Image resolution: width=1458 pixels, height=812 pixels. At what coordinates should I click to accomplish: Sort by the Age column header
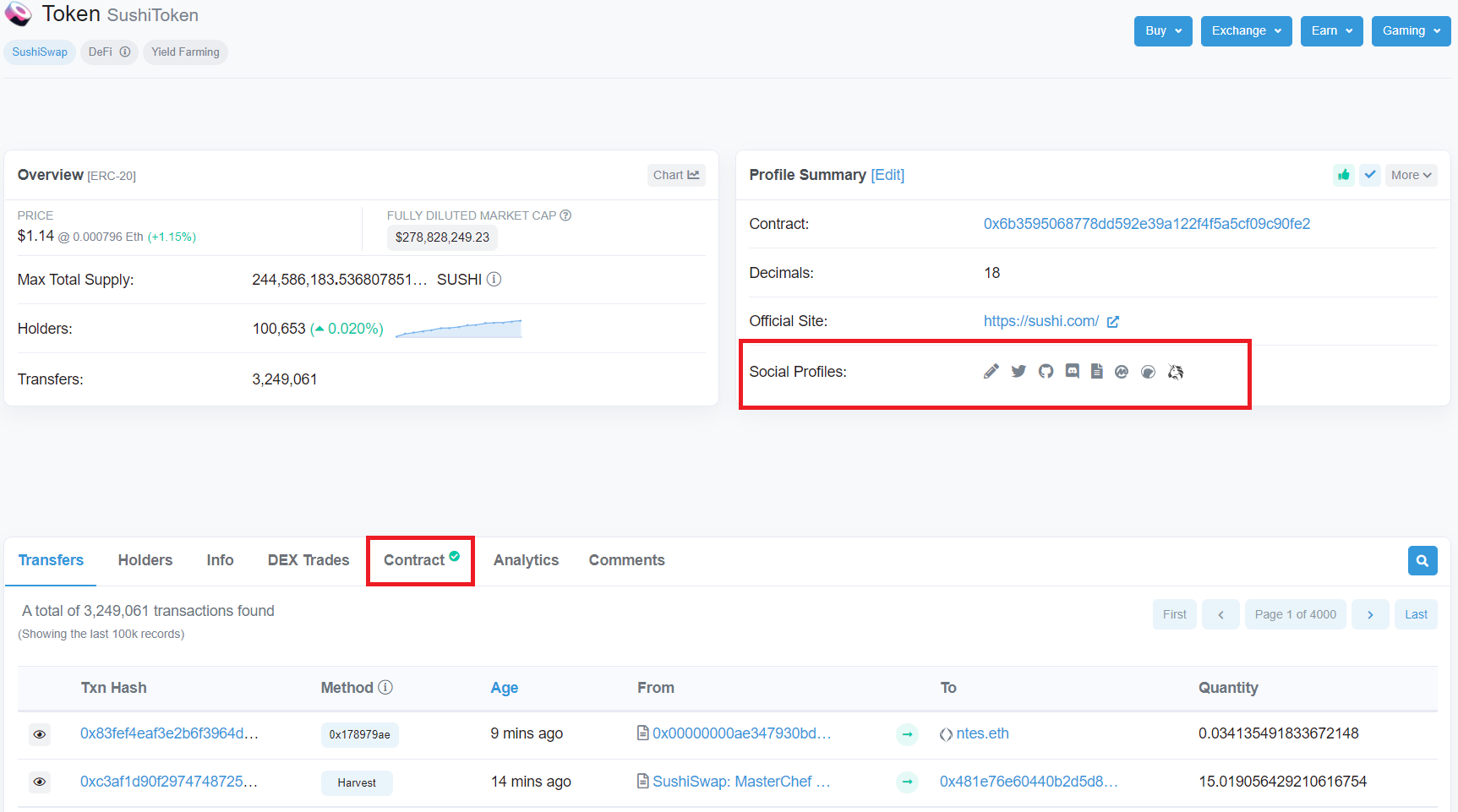pyautogui.click(x=505, y=688)
